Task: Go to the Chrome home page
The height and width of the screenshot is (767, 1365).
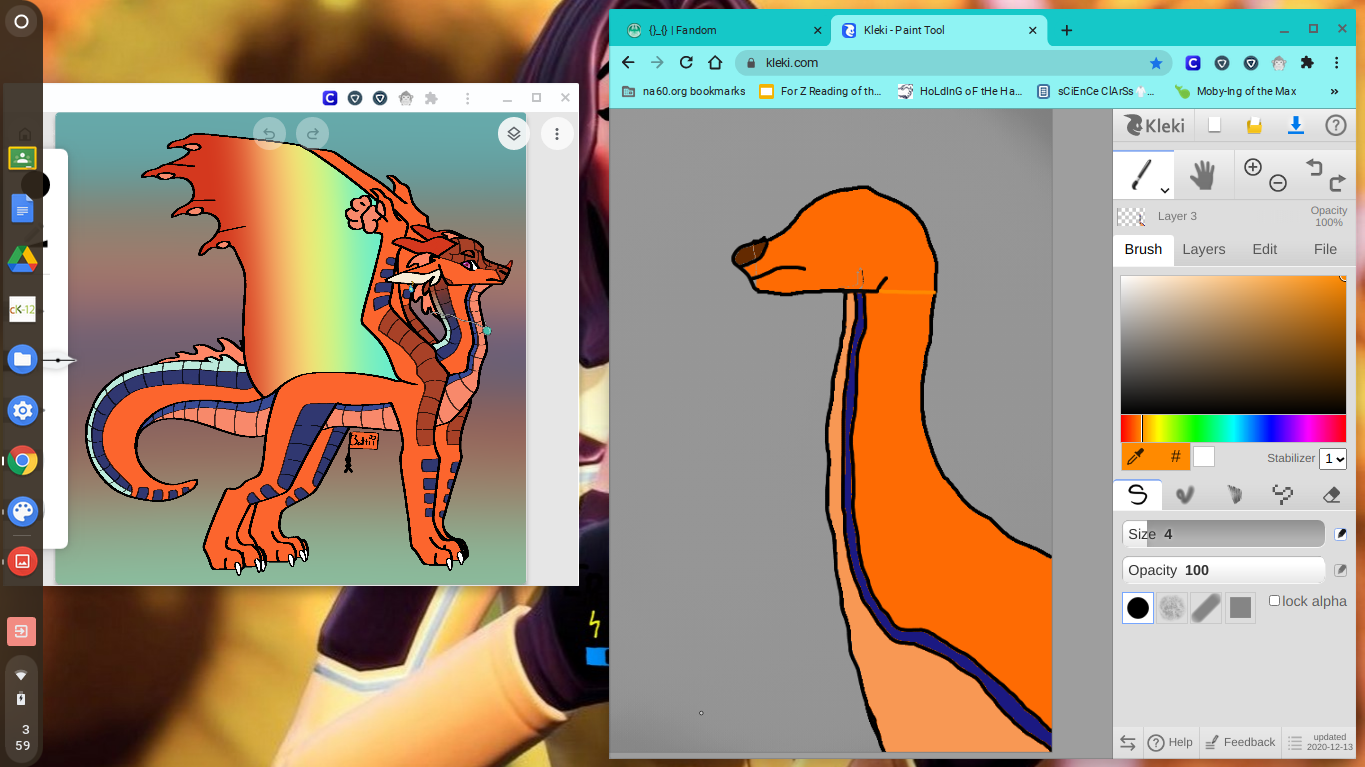Action: 715,62
